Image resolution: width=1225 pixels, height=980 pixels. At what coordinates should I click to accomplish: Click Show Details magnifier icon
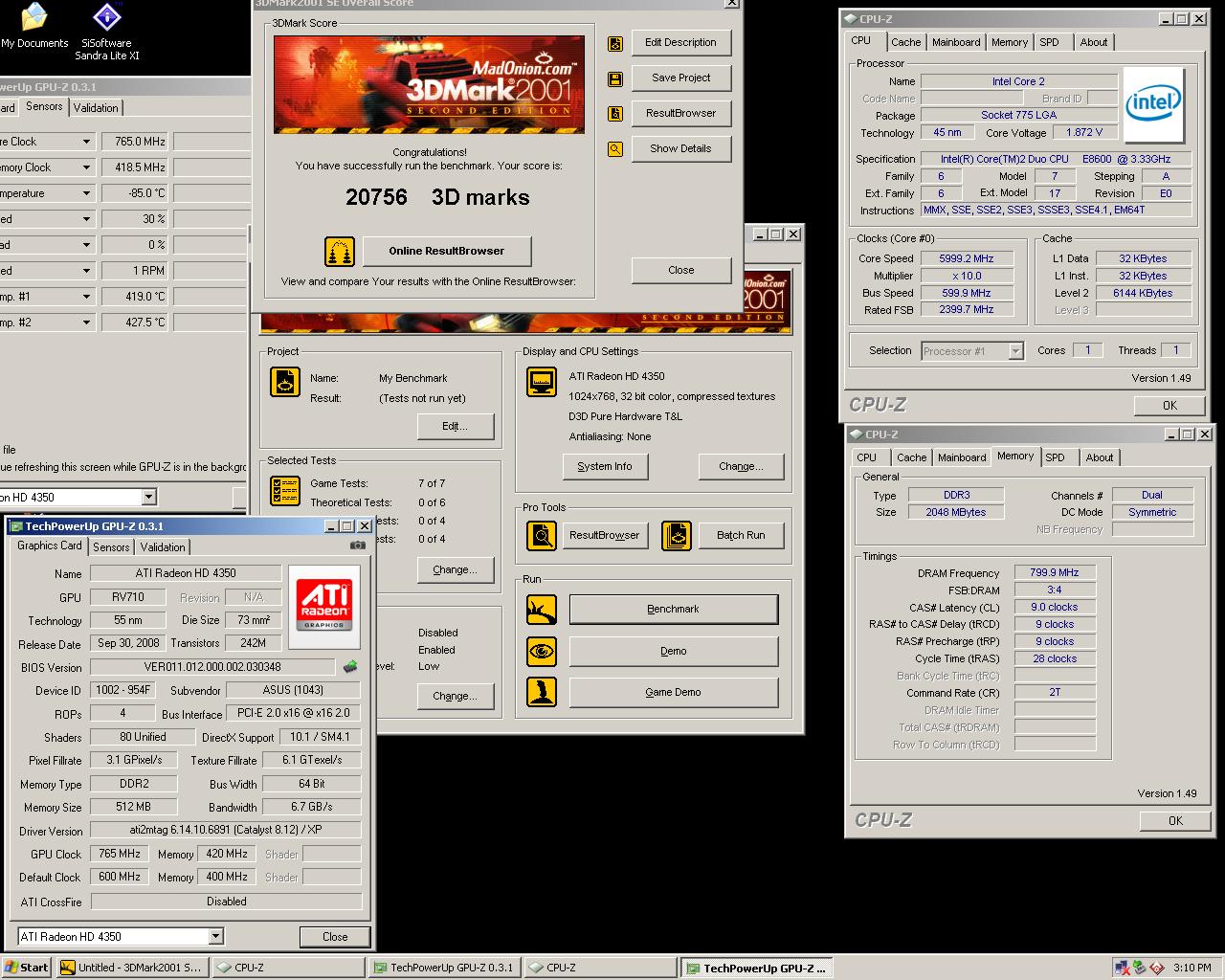[615, 149]
